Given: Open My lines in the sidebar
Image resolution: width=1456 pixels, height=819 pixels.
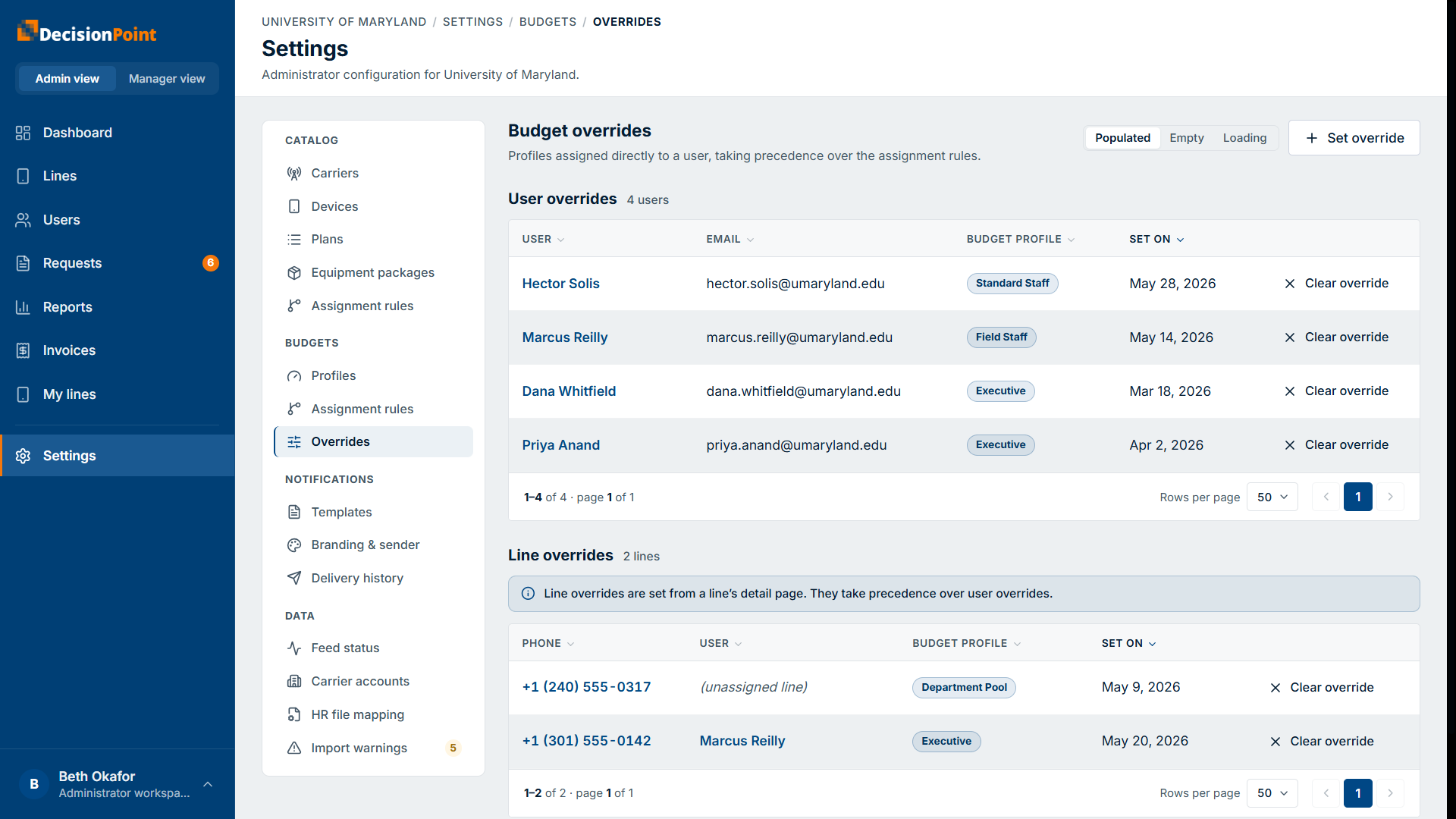Looking at the screenshot, I should pyautogui.click(x=118, y=394).
